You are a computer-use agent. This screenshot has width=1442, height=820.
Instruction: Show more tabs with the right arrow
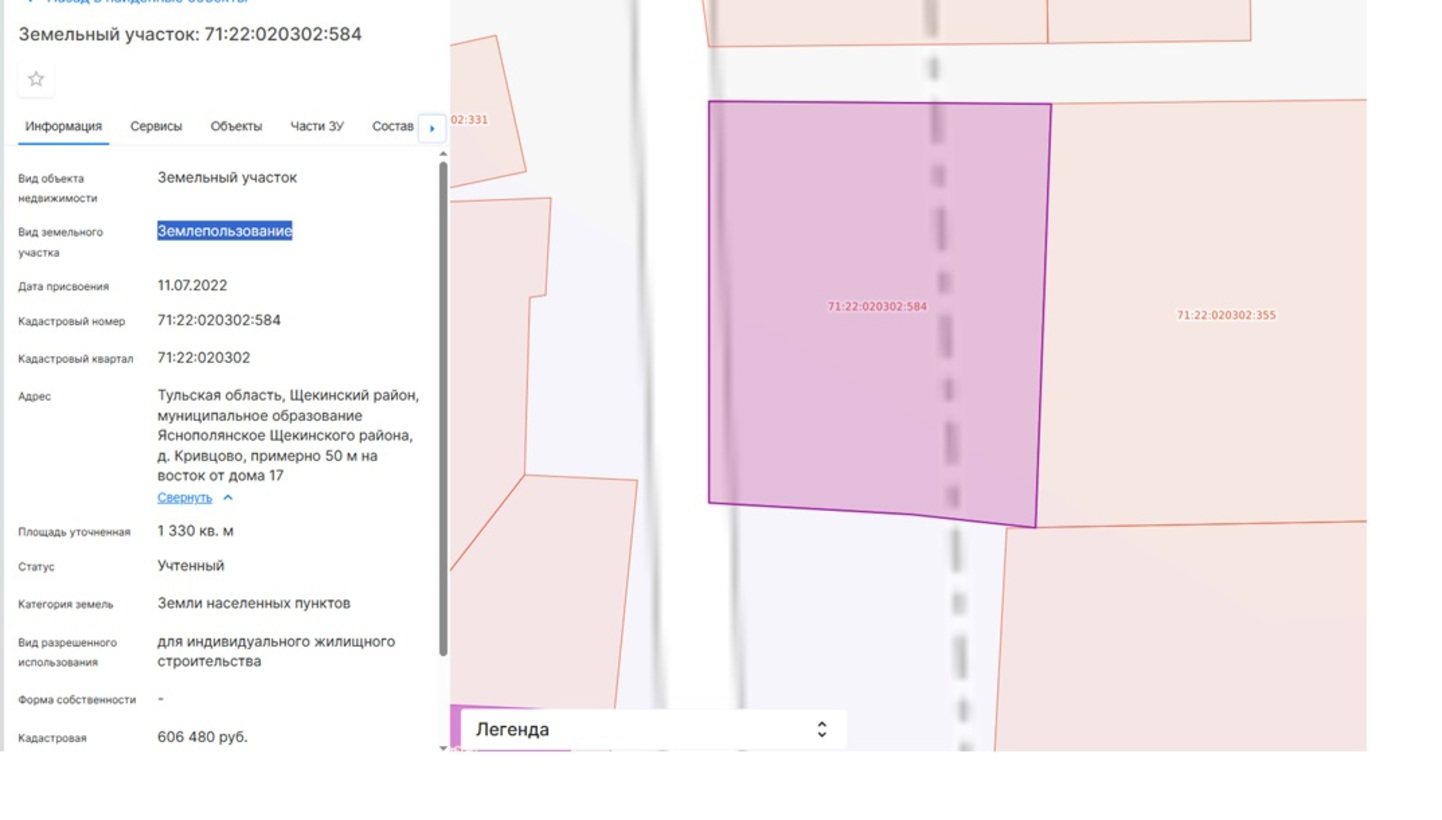pyautogui.click(x=432, y=128)
